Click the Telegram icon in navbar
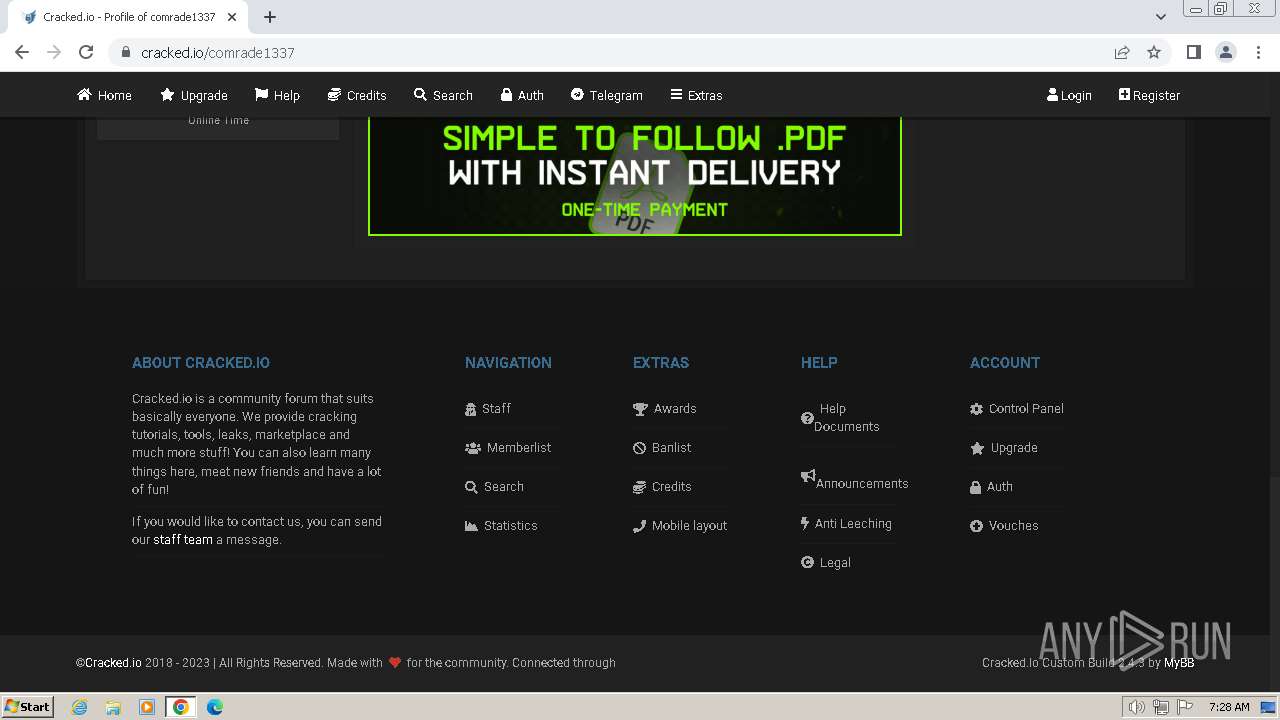Screen dimensions: 1280x720 coord(577,95)
